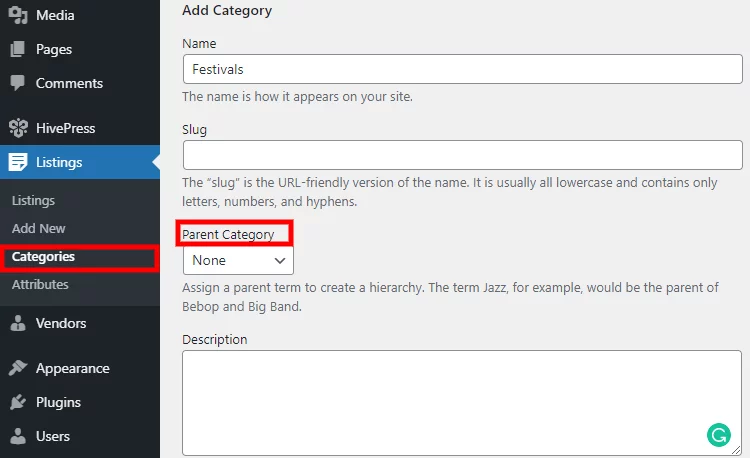Image resolution: width=750 pixels, height=458 pixels.
Task: Click the Media icon in sidebar
Action: (18, 15)
